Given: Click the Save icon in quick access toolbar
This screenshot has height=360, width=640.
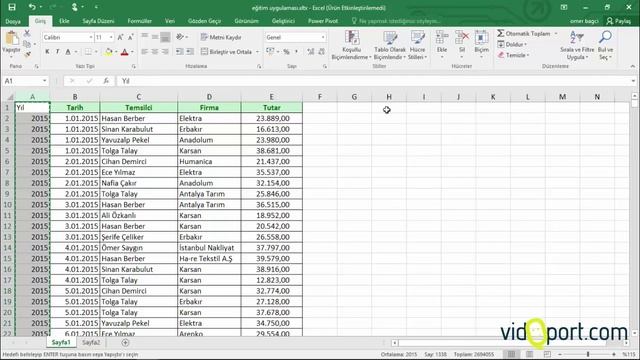Looking at the screenshot, I should point(12,7).
